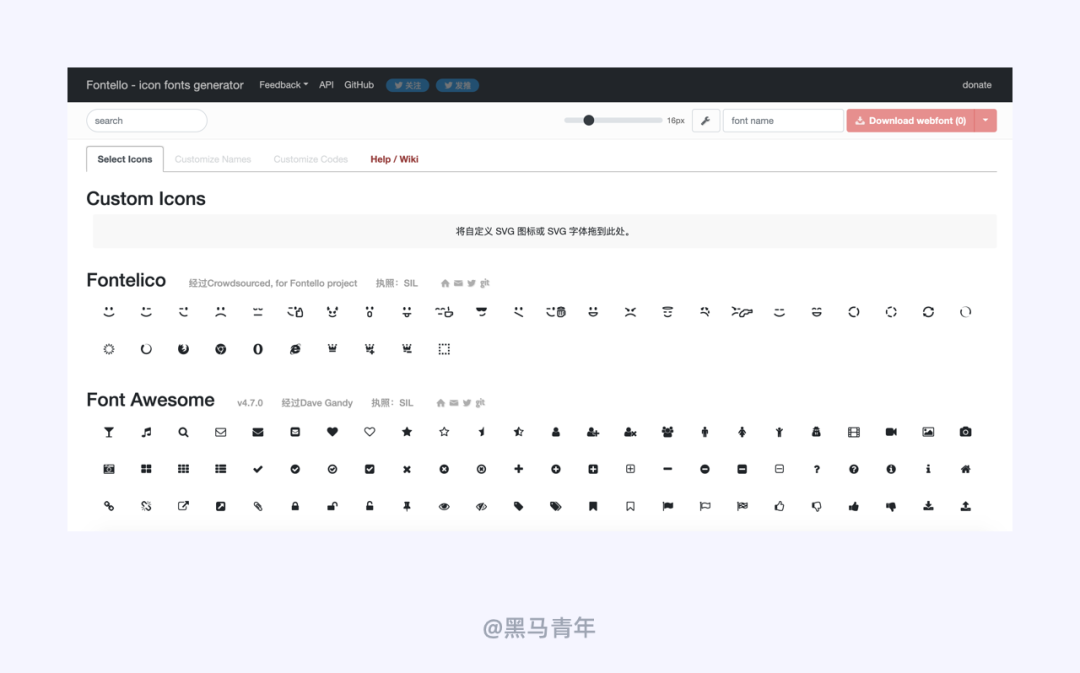Click the first Twitter follow button

(407, 85)
